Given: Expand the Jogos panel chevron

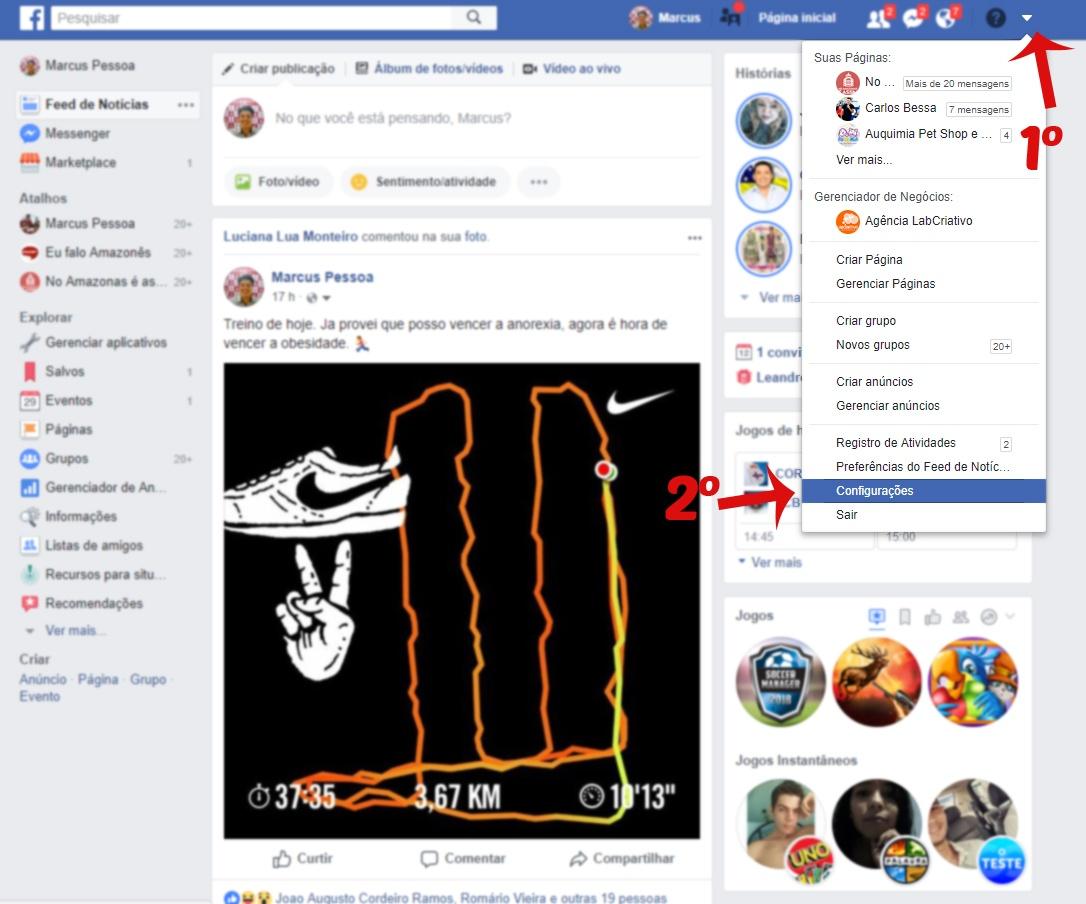Looking at the screenshot, I should tap(1010, 616).
